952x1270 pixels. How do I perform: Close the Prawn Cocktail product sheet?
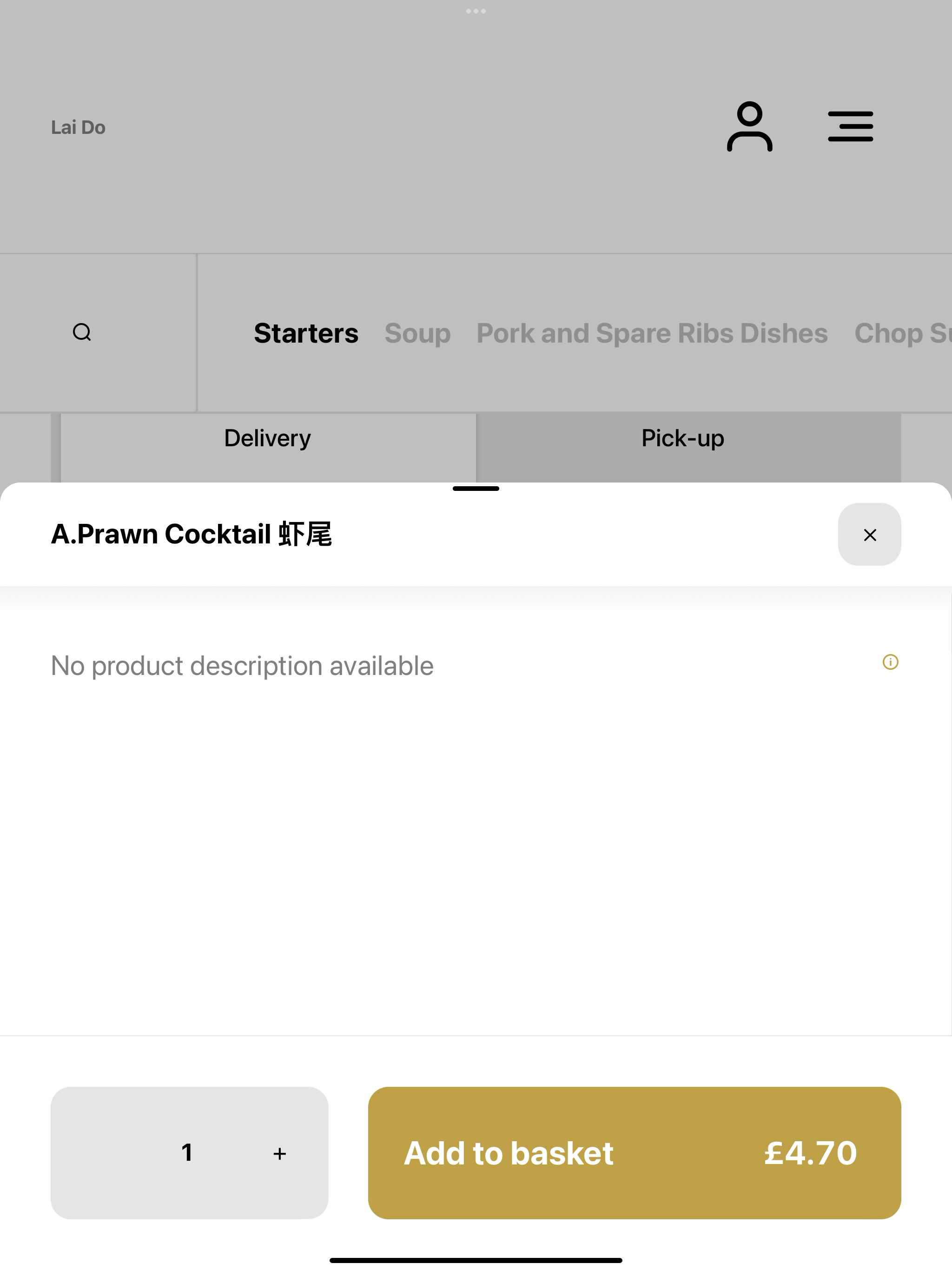point(869,535)
